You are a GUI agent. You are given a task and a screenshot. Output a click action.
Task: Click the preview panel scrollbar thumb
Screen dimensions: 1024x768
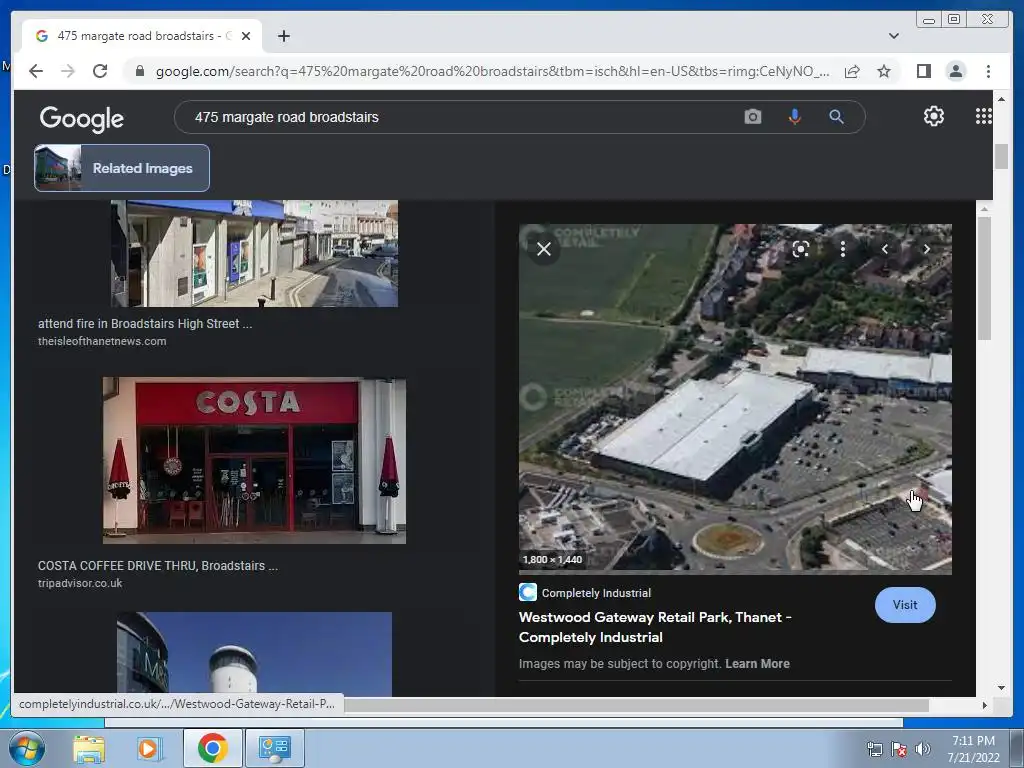[984, 278]
